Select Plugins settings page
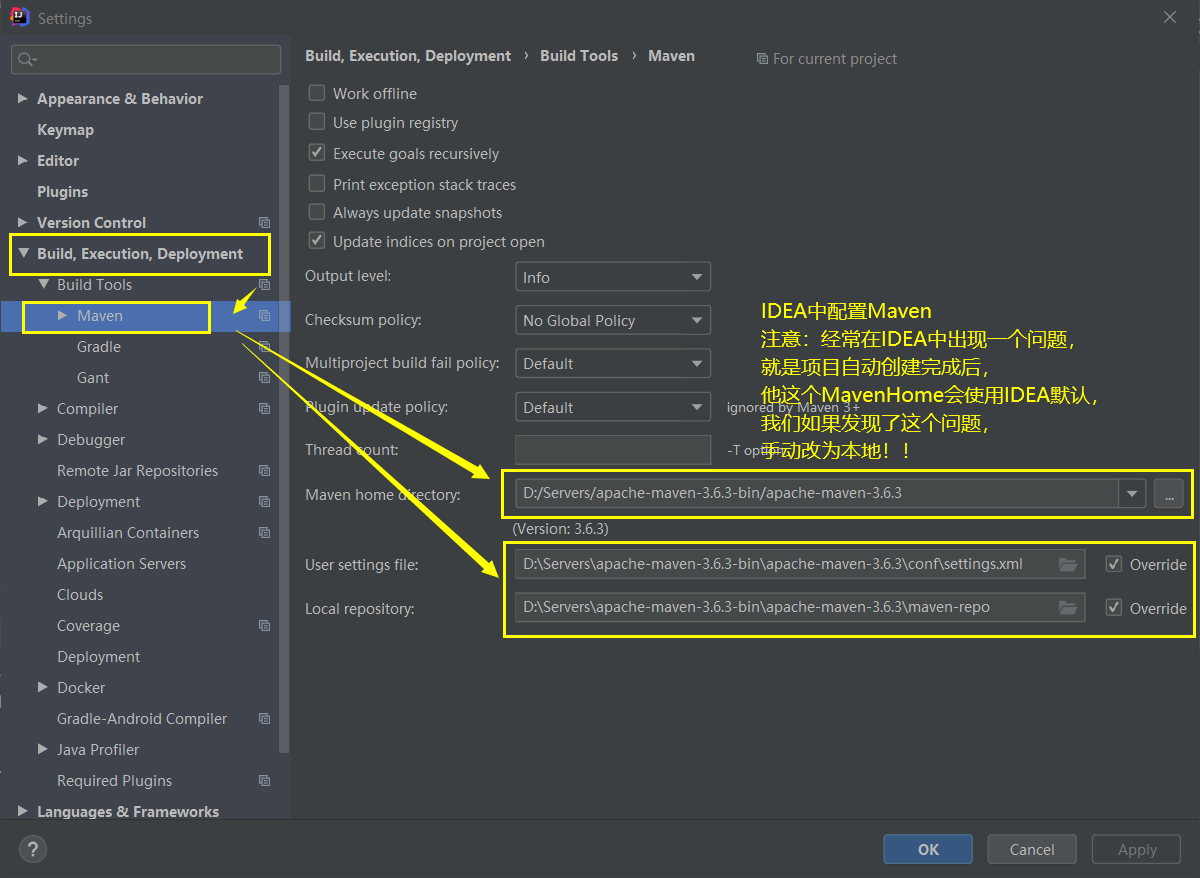Image resolution: width=1200 pixels, height=878 pixels. [62, 192]
